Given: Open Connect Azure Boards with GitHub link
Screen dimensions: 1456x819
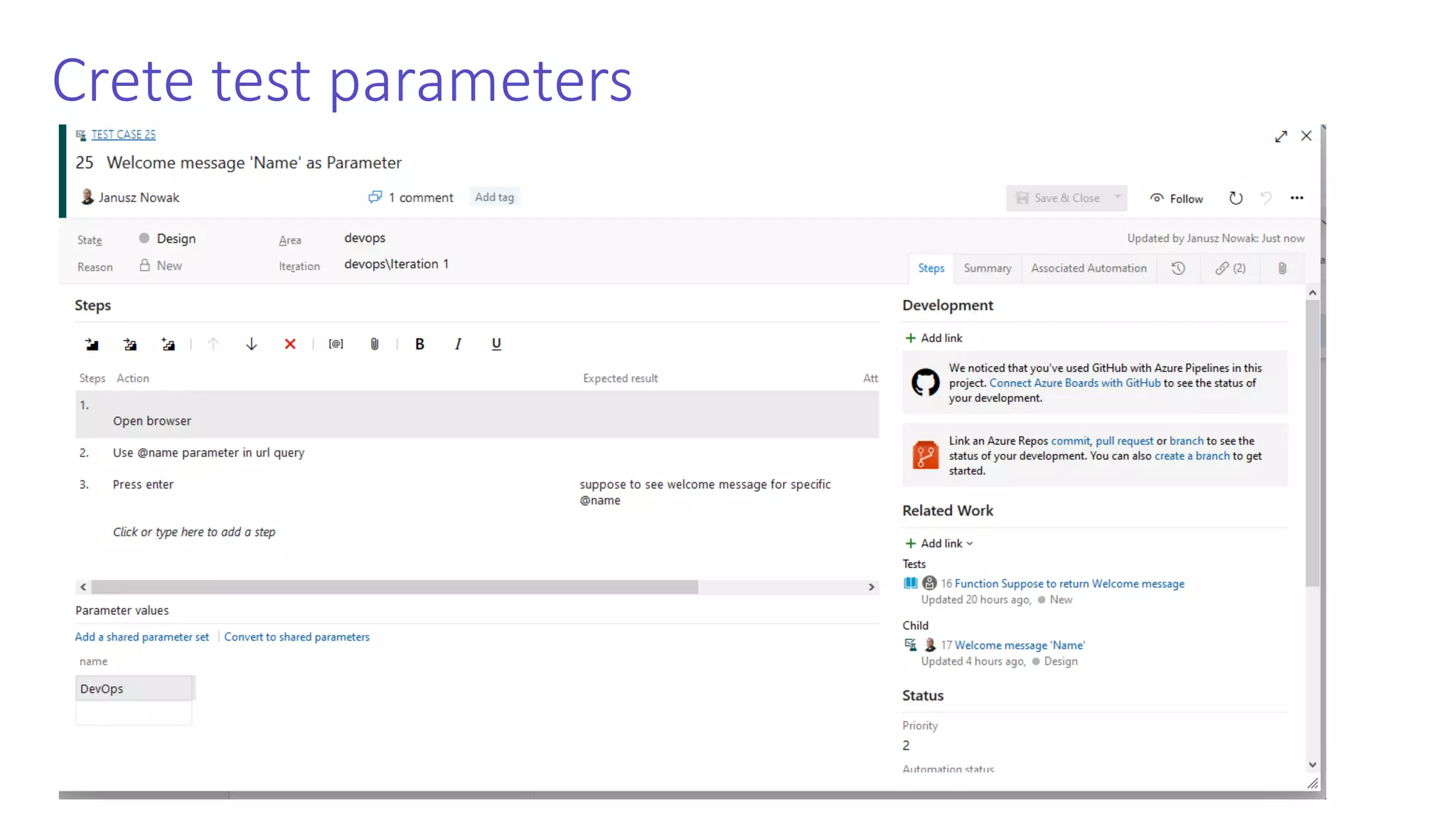Looking at the screenshot, I should pyautogui.click(x=1074, y=383).
